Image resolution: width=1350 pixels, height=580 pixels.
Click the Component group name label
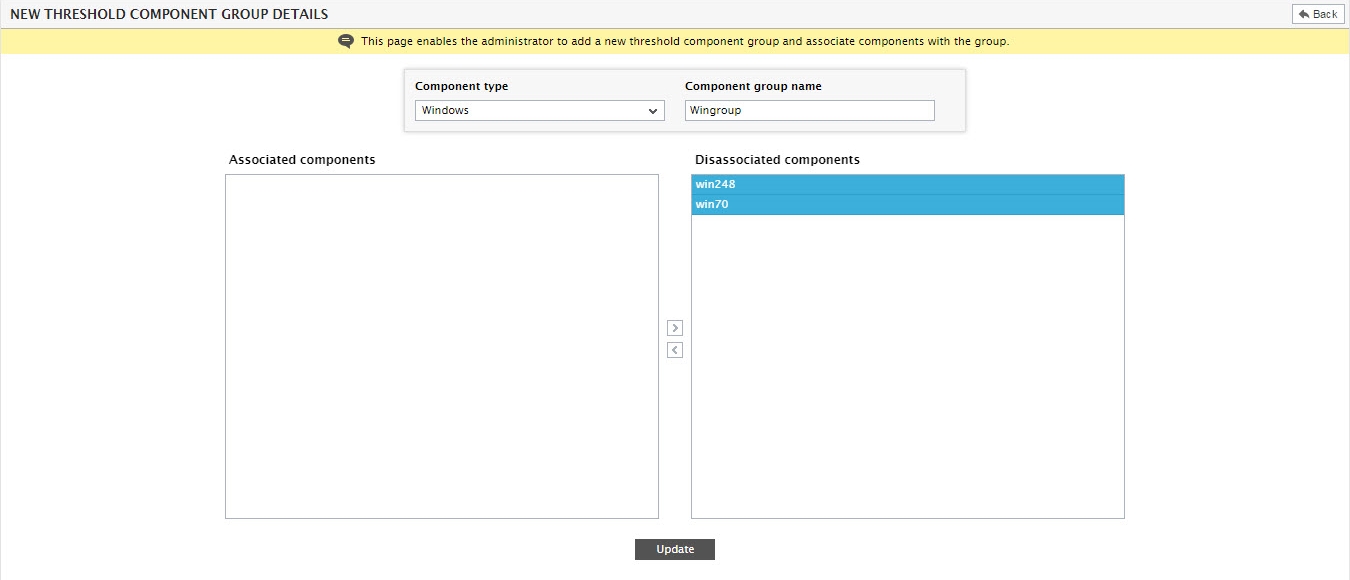pyautogui.click(x=753, y=86)
